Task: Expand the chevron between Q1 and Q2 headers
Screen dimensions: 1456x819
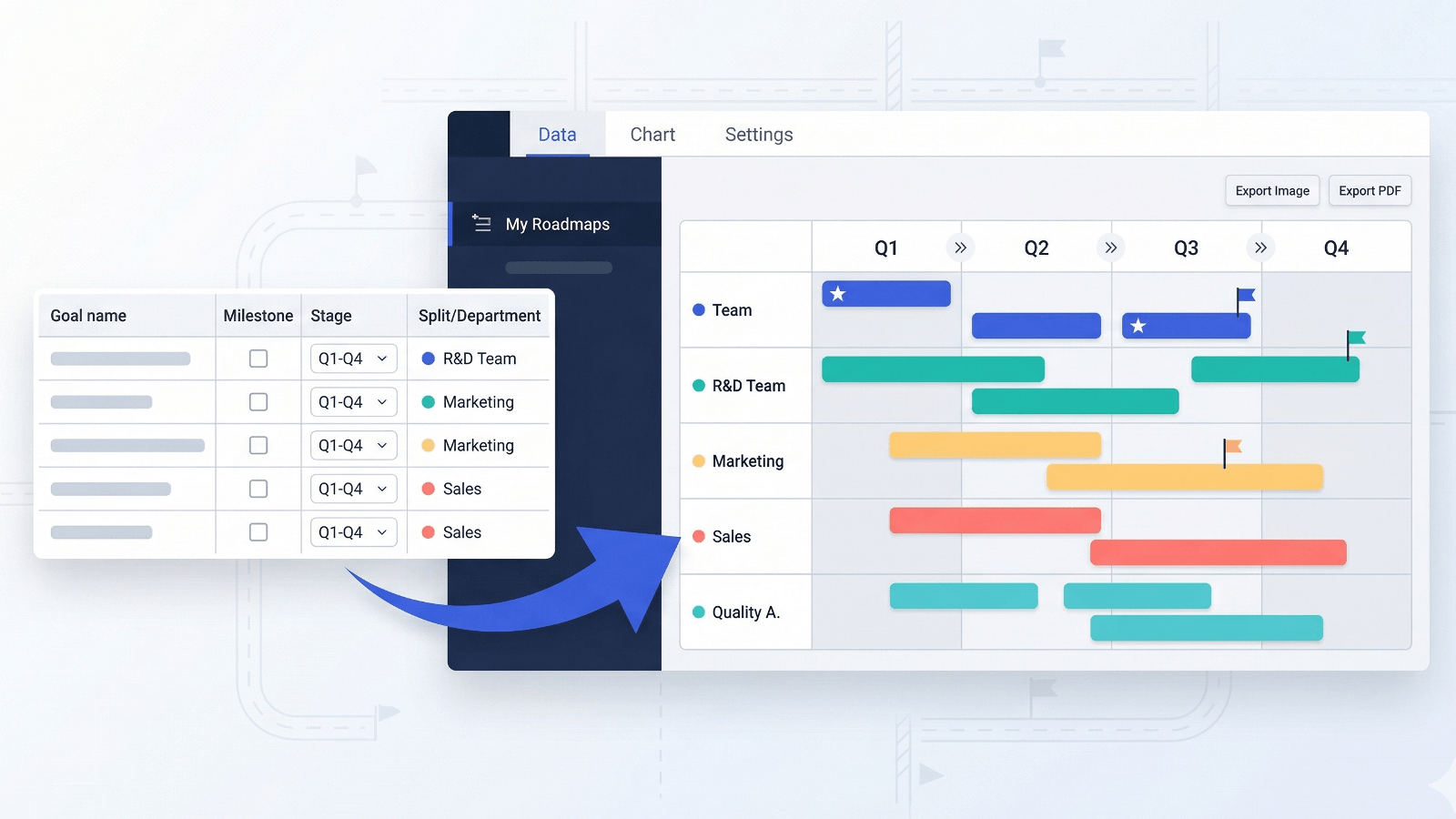Action: point(961,246)
